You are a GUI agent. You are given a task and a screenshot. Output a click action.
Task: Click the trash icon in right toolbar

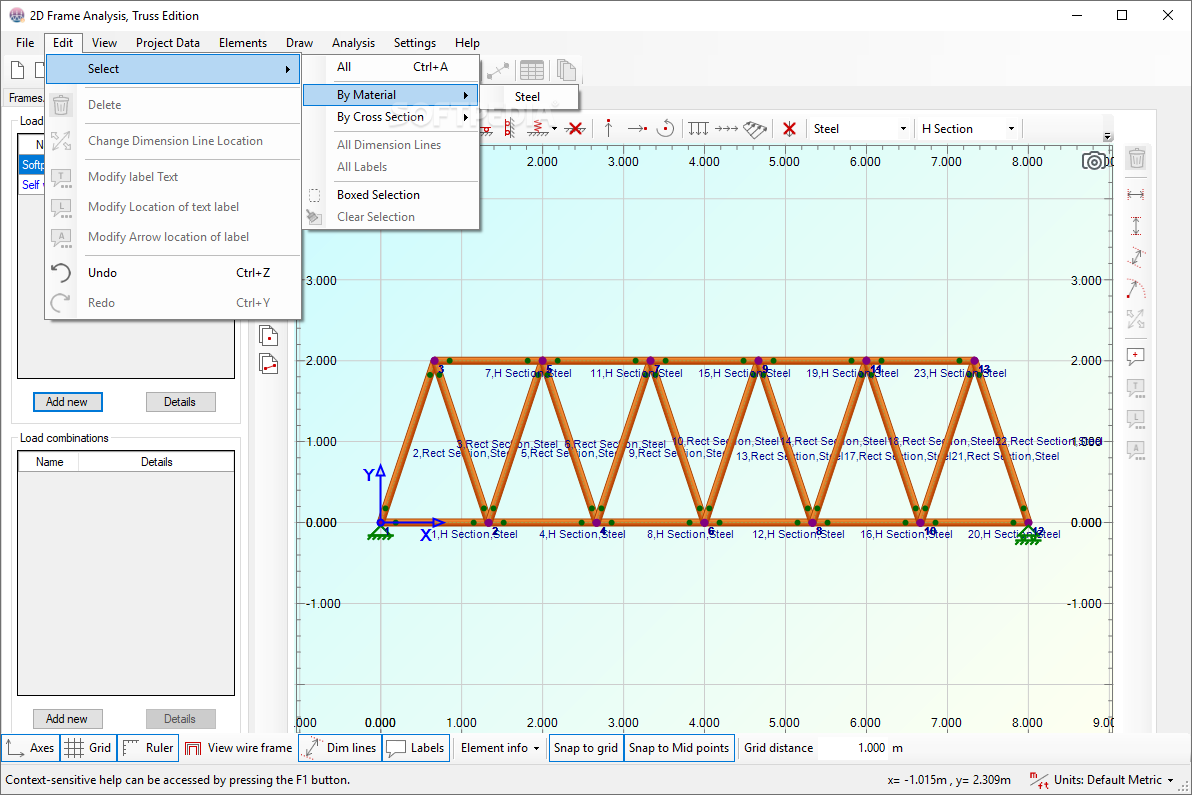tap(1137, 158)
